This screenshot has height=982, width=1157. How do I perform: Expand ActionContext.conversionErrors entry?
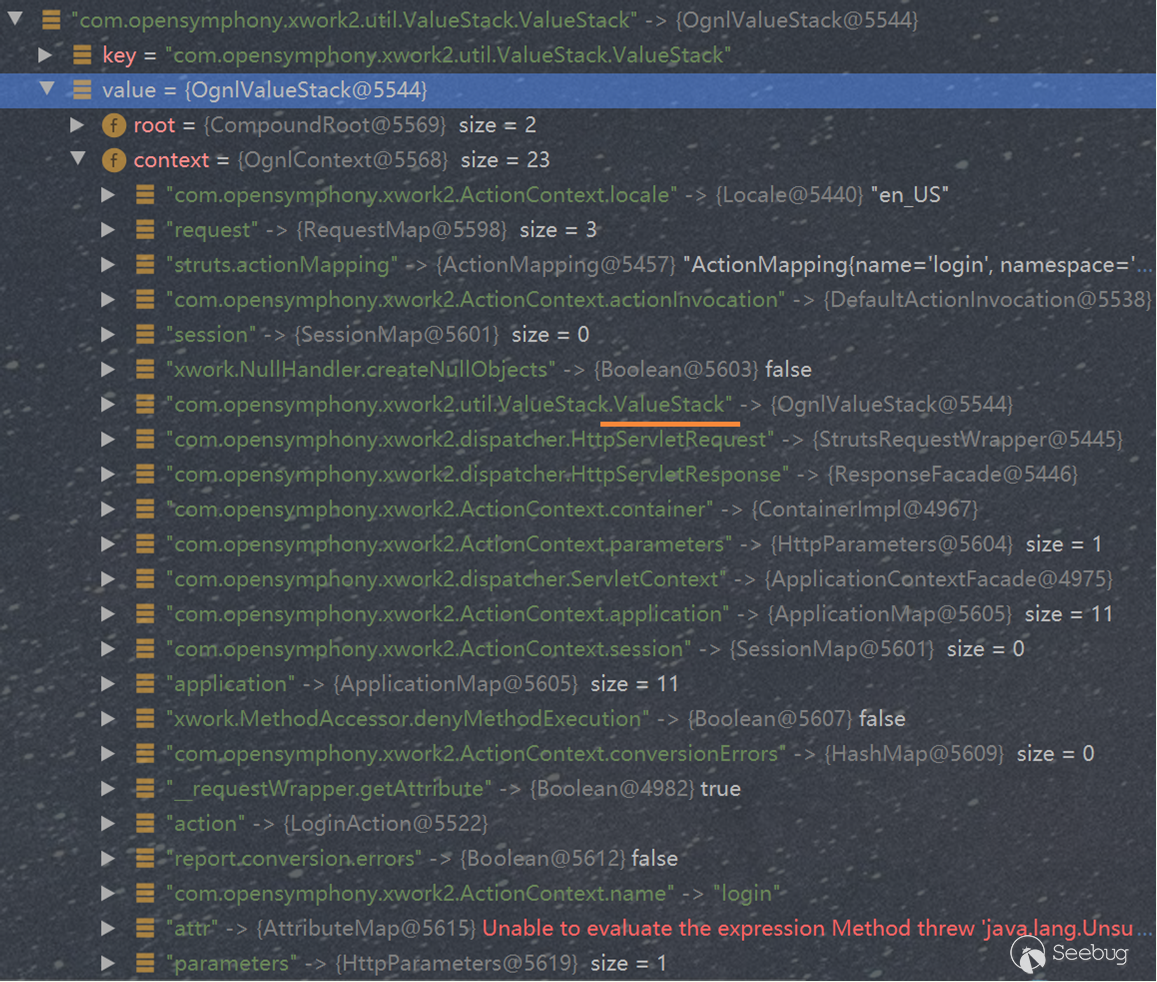tap(108, 753)
